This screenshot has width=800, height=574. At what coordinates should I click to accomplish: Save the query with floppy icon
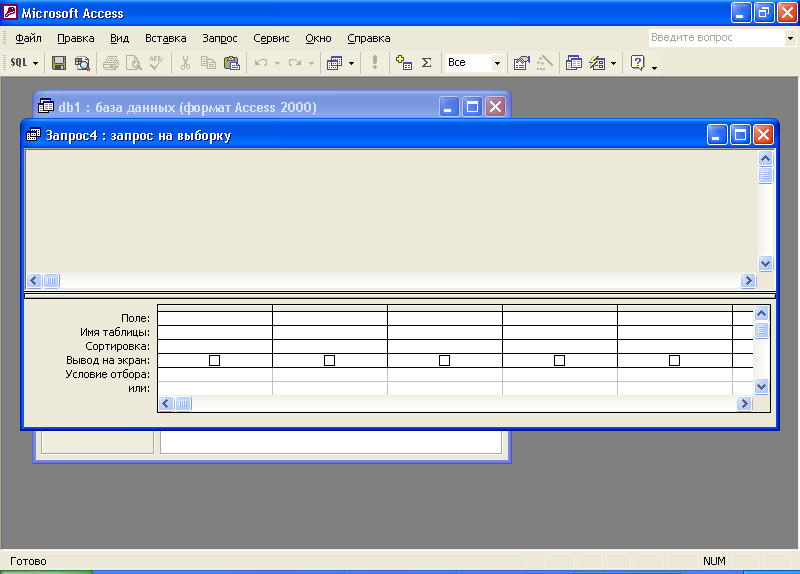[x=59, y=63]
